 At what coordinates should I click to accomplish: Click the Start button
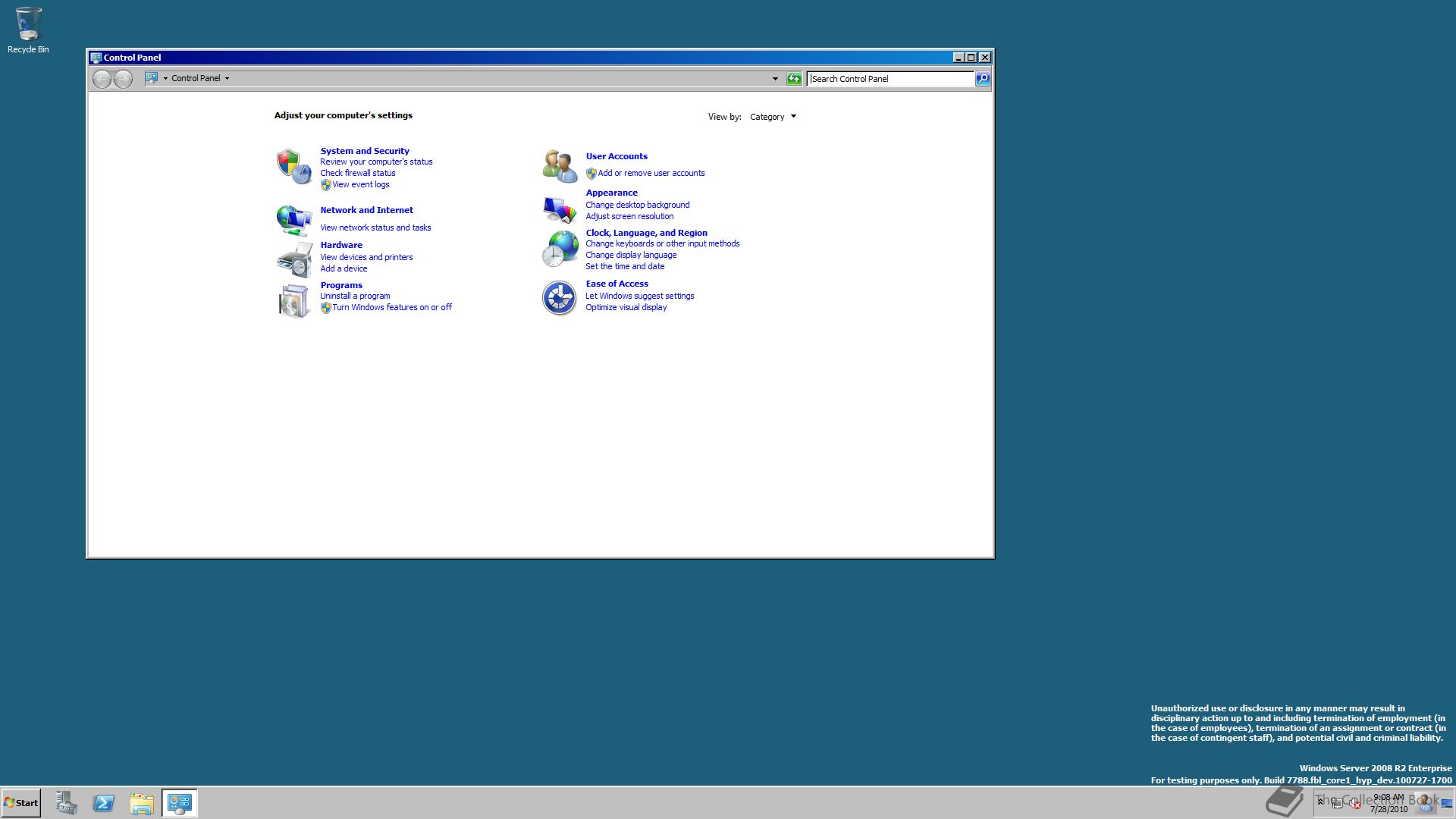(x=21, y=803)
